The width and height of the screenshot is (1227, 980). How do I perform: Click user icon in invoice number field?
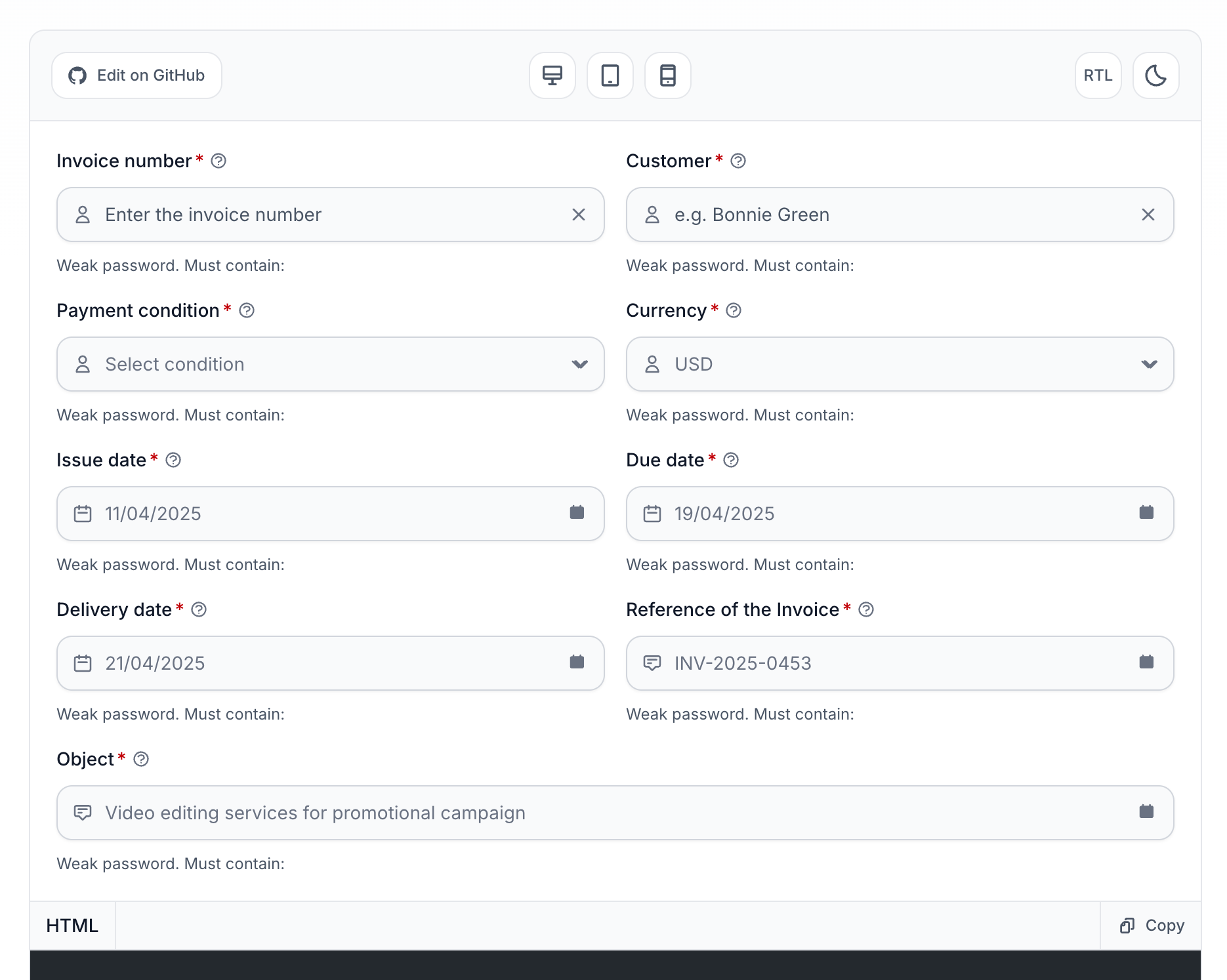tap(83, 214)
